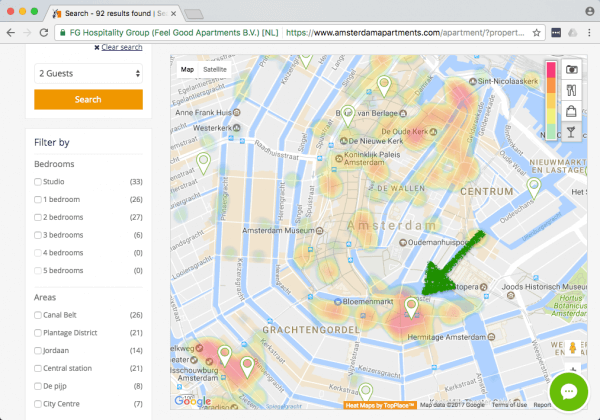Select the Search - 92 results found tab

(x=115, y=13)
